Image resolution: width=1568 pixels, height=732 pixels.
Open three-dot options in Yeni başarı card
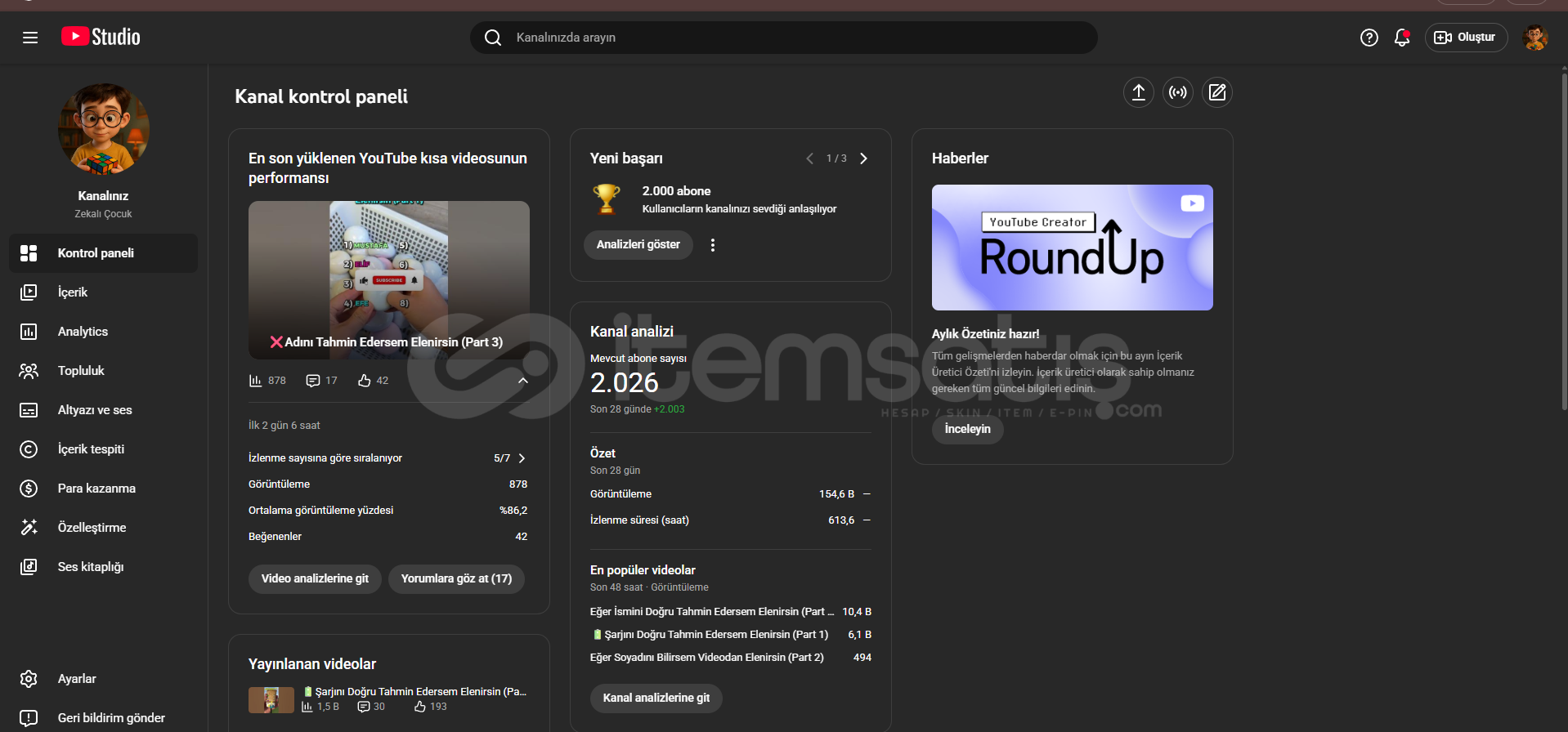[x=713, y=245]
